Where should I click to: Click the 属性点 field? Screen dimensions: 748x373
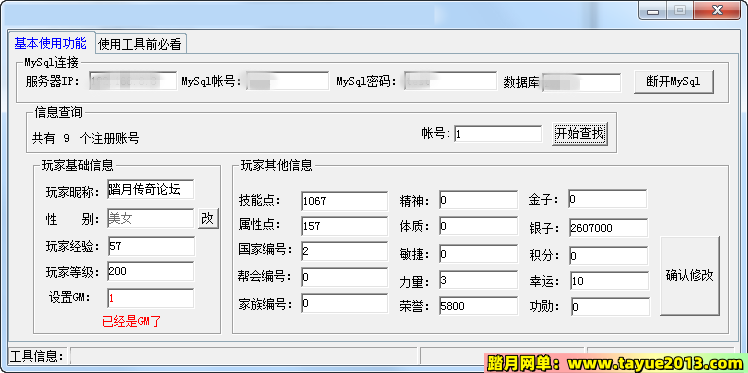[x=344, y=226]
